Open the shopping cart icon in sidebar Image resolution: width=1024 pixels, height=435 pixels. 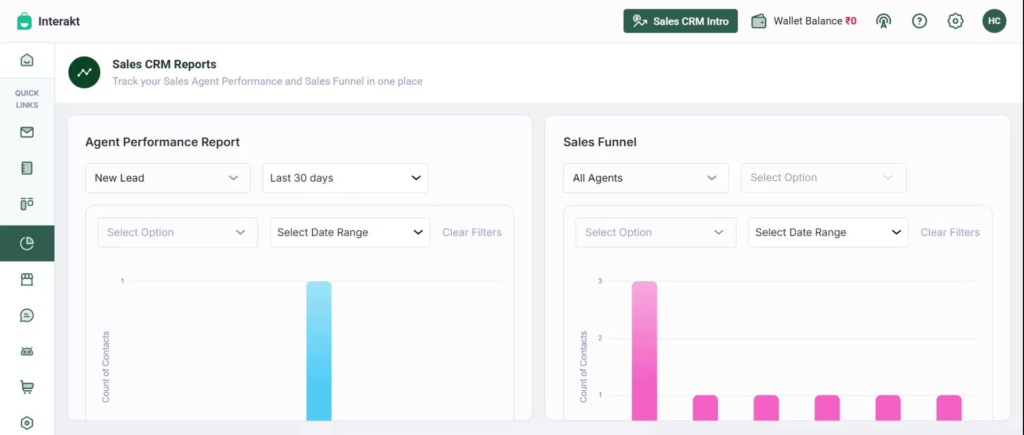point(27,387)
